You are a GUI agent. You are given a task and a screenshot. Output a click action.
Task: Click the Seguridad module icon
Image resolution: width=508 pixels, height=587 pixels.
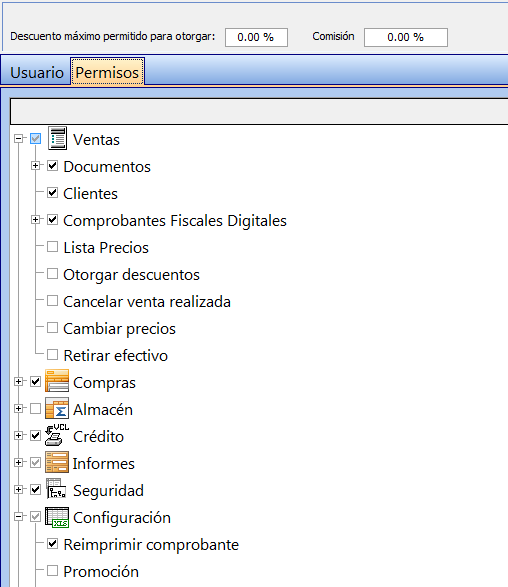(x=56, y=489)
